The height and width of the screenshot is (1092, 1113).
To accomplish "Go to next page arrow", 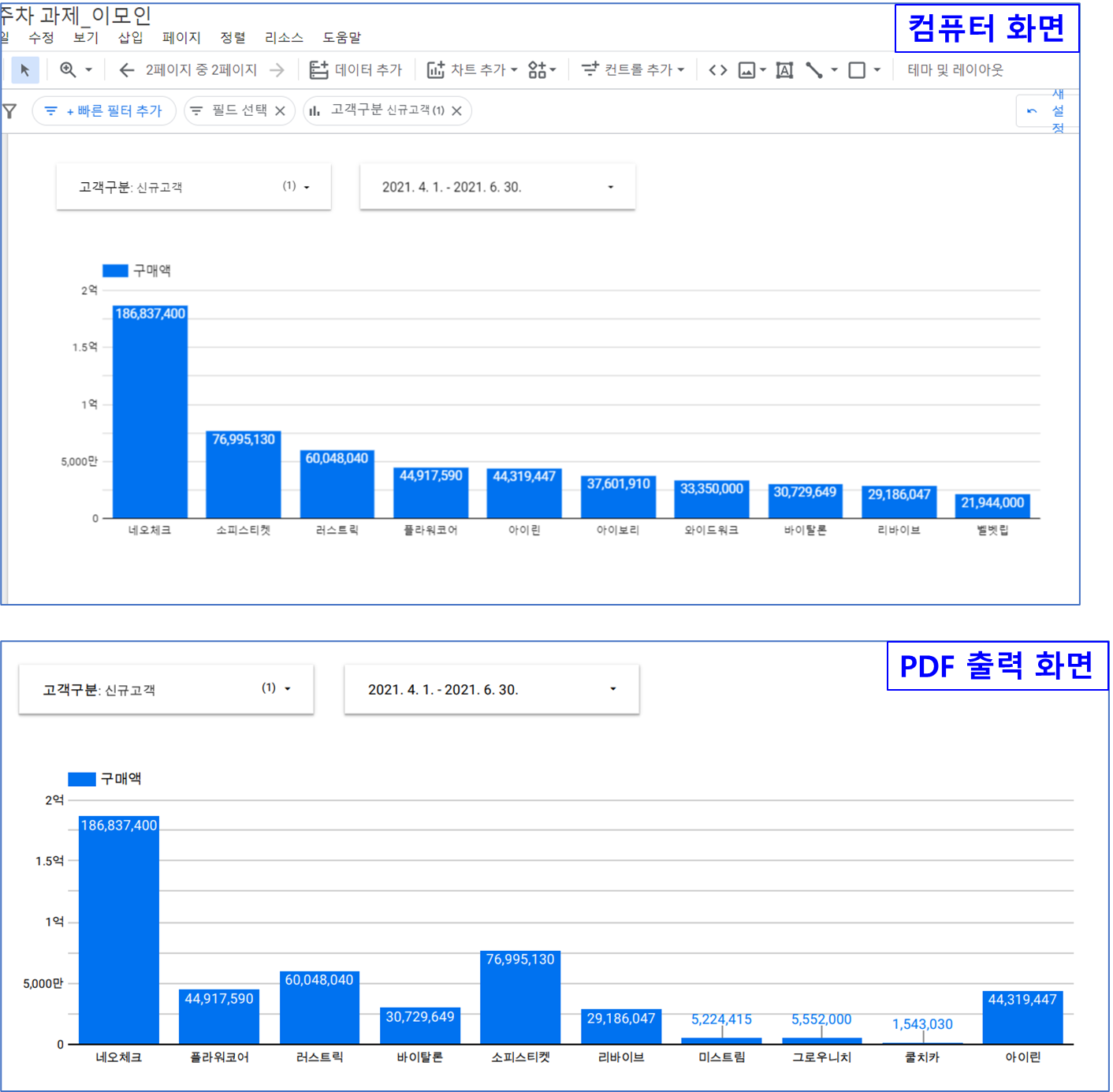I will pyautogui.click(x=277, y=70).
